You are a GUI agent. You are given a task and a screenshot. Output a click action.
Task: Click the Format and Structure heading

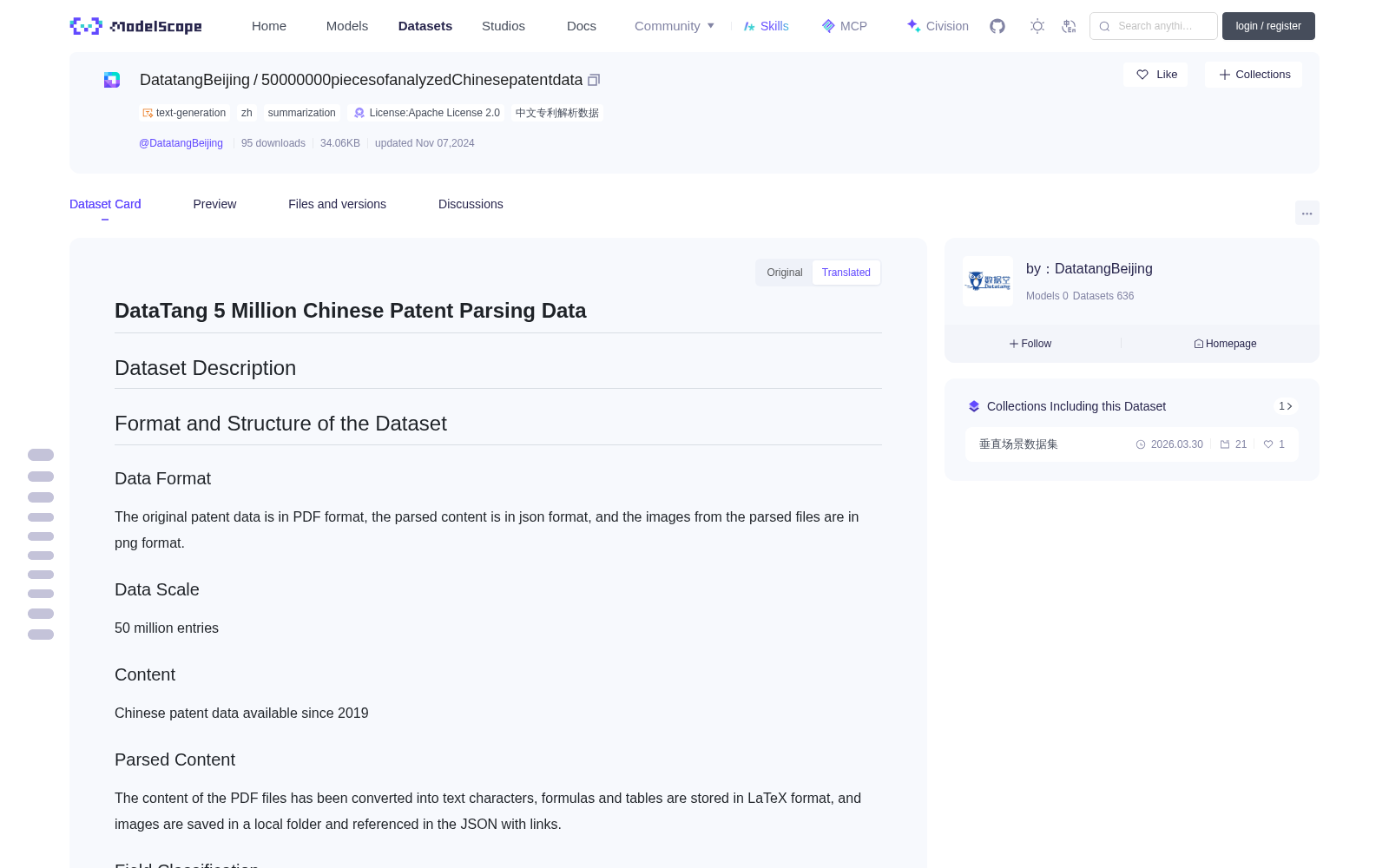(x=280, y=424)
